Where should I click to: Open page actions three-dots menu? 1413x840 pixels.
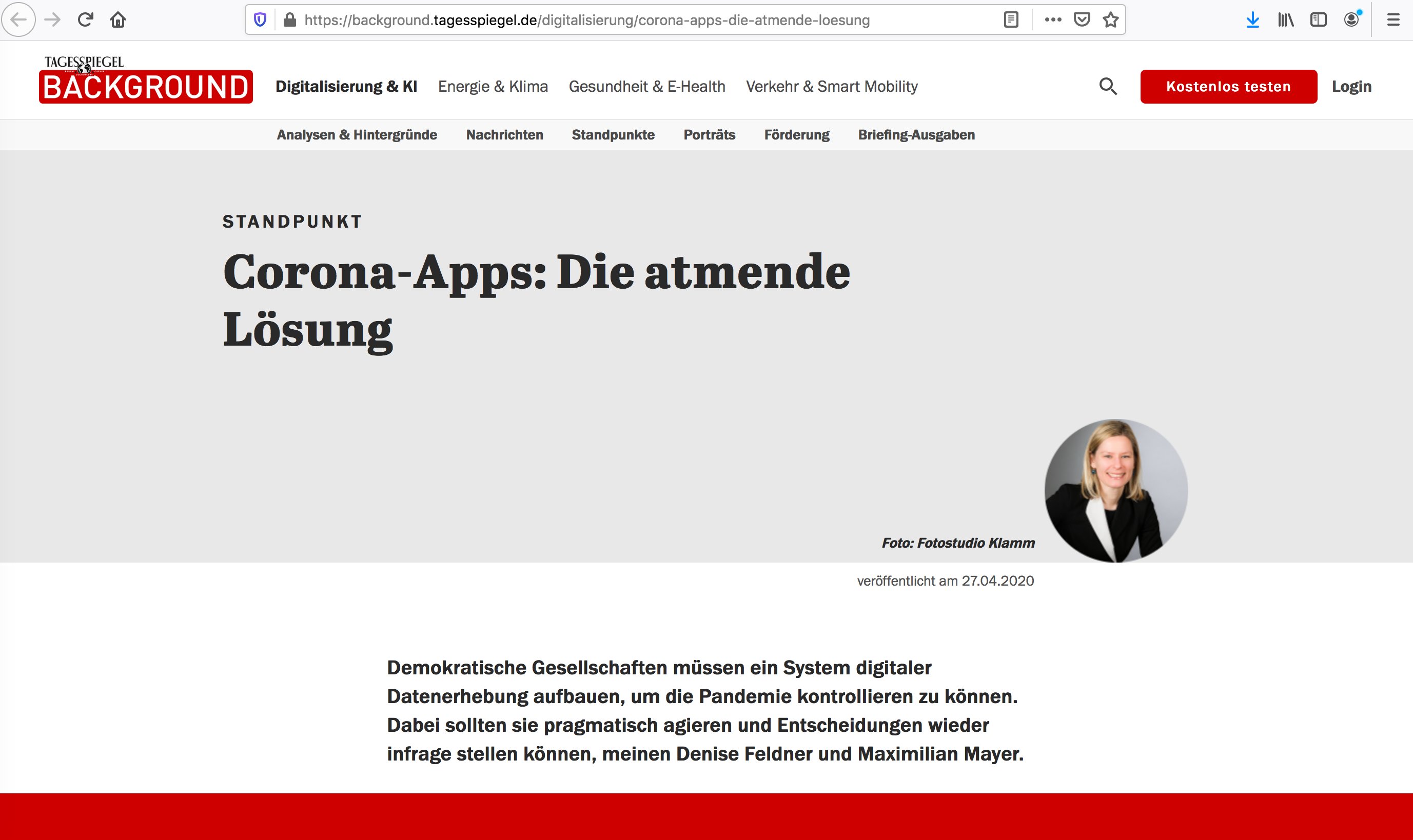tap(1053, 20)
